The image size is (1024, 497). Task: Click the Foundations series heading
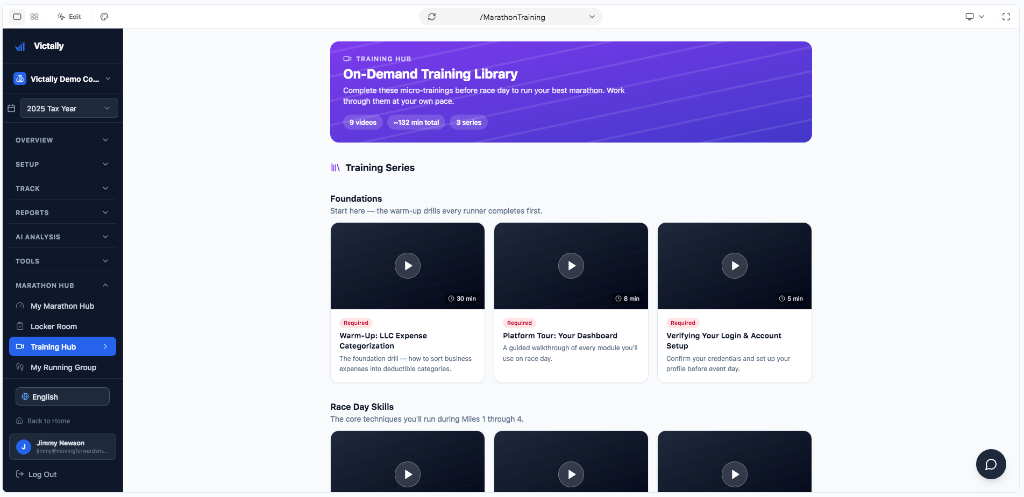point(356,199)
